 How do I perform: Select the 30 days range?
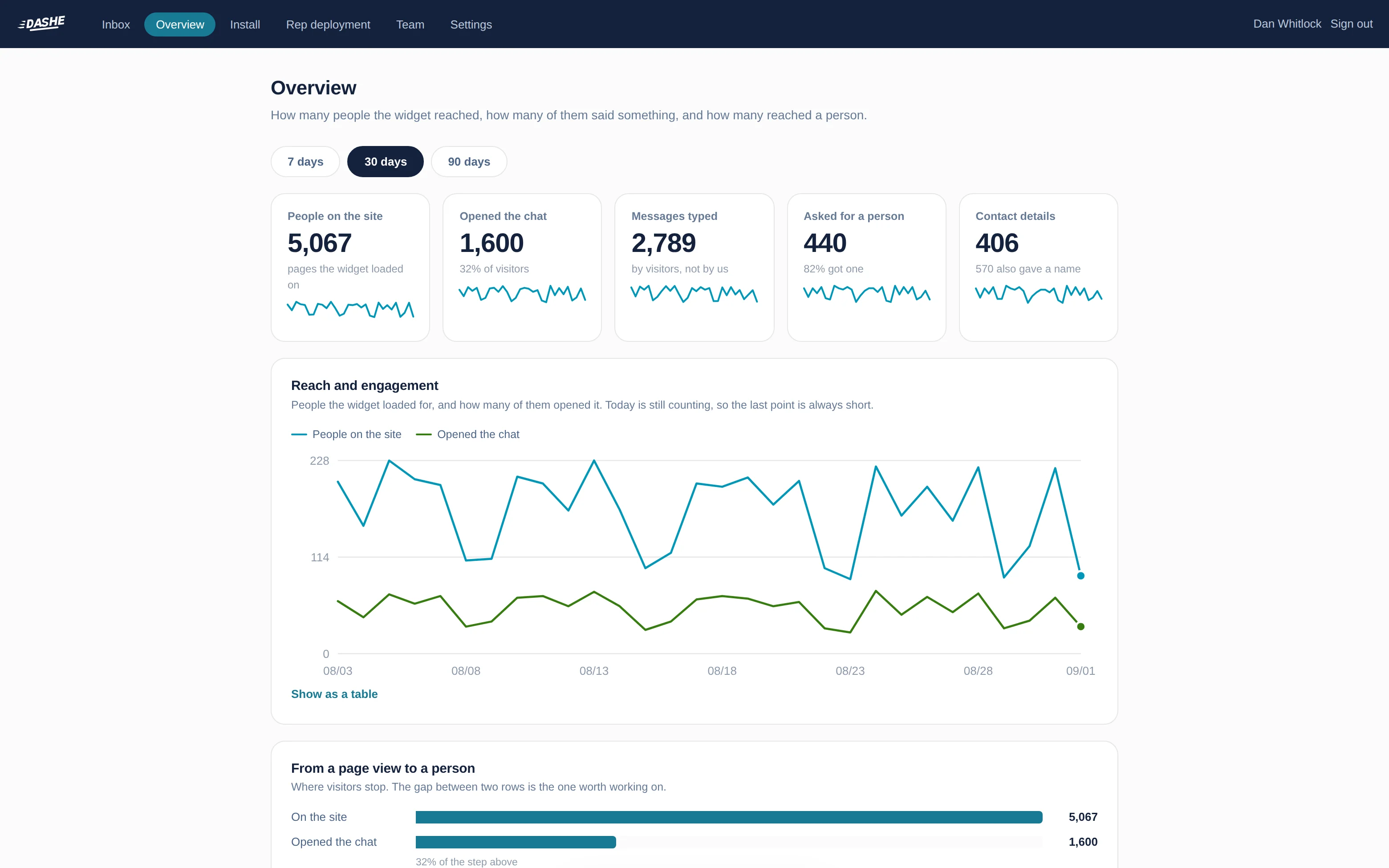386,161
